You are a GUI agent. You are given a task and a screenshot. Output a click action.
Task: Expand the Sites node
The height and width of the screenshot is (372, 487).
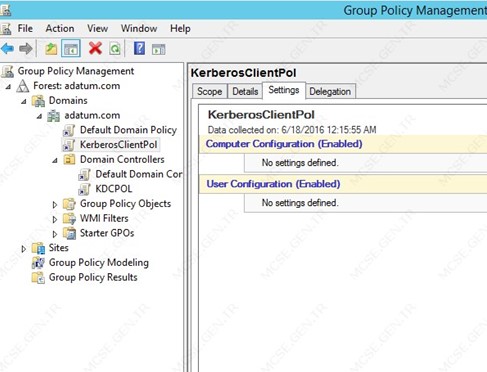tap(24, 249)
